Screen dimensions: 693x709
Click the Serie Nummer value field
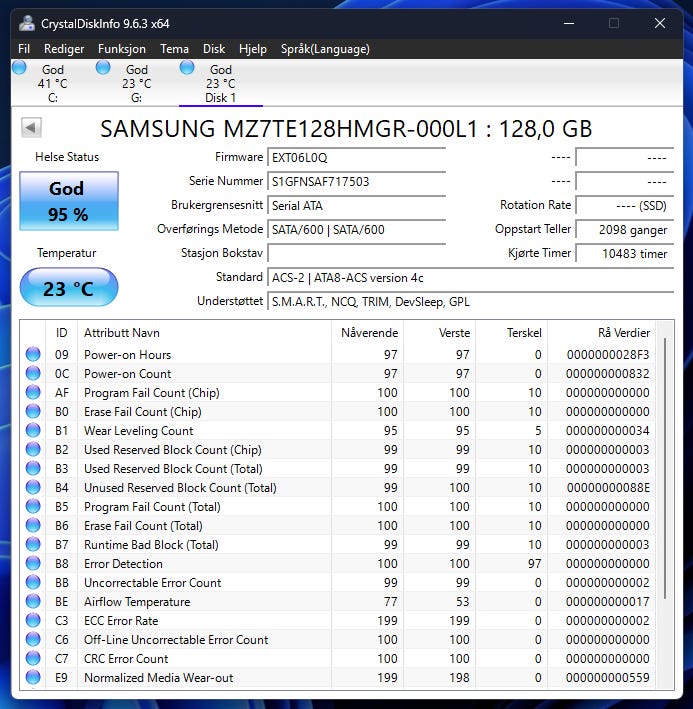(x=356, y=181)
